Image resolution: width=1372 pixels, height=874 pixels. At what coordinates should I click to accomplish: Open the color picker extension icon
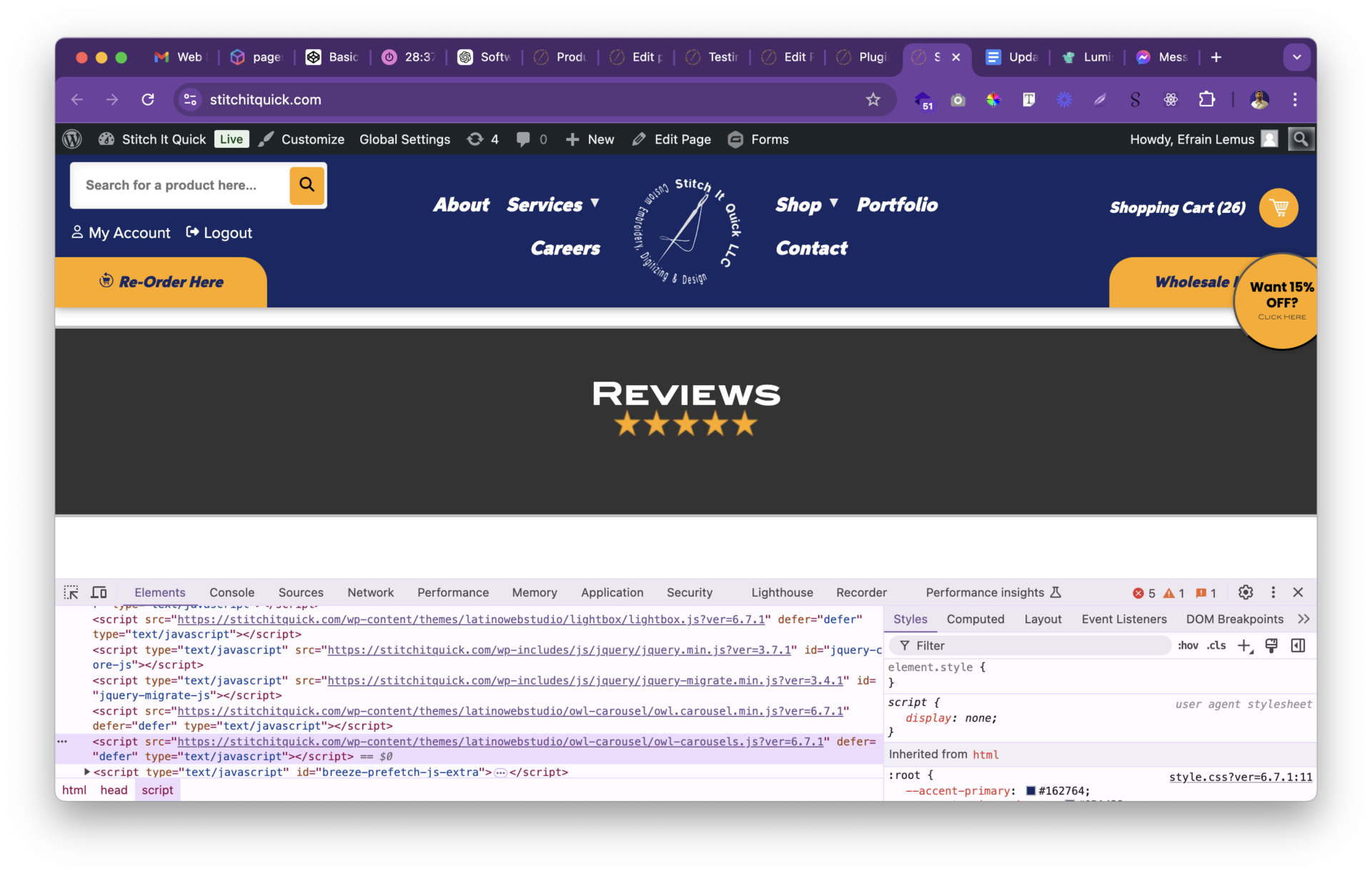point(993,100)
